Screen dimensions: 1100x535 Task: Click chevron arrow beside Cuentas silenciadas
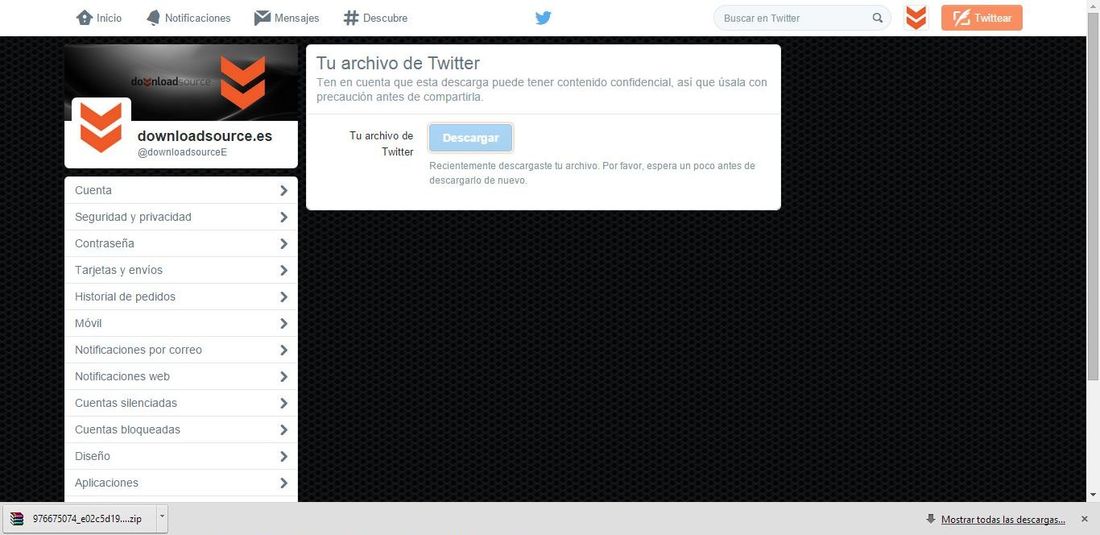(x=283, y=404)
